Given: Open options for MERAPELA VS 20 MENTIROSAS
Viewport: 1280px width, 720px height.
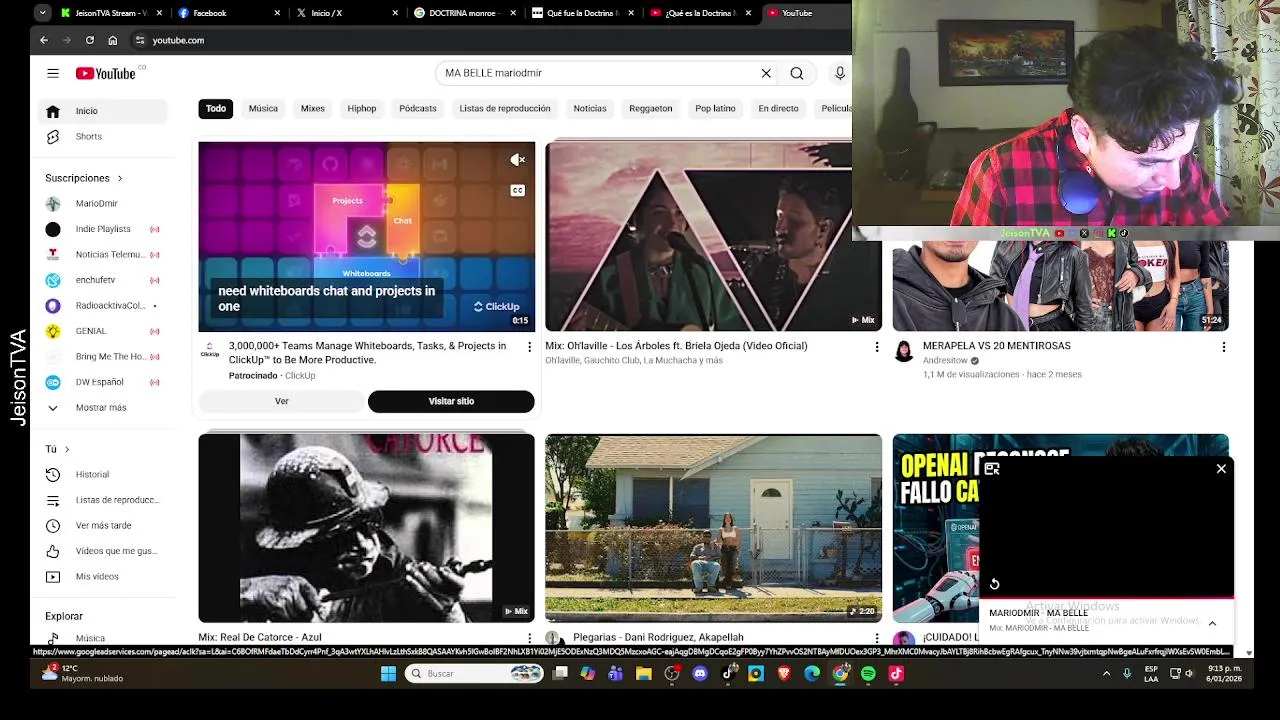Looking at the screenshot, I should pyautogui.click(x=1224, y=347).
